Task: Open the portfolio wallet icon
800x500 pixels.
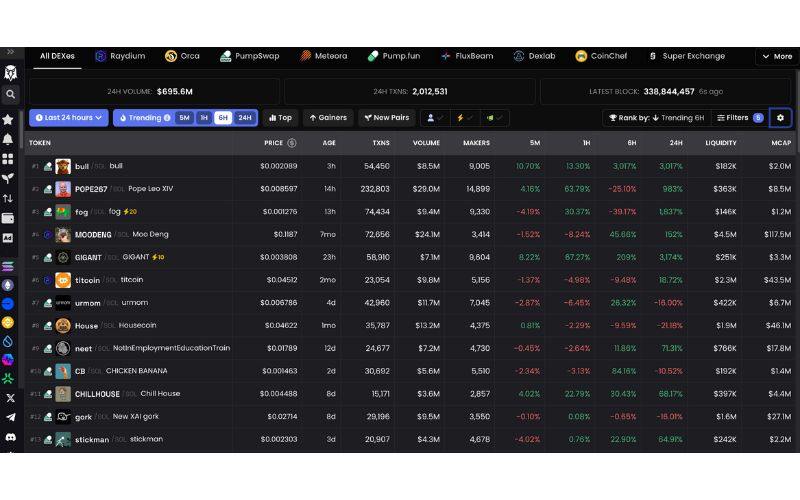Action: [x=8, y=218]
